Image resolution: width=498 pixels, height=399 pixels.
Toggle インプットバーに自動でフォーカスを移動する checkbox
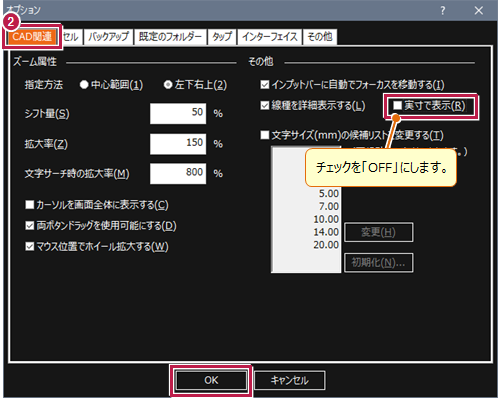tap(265, 85)
